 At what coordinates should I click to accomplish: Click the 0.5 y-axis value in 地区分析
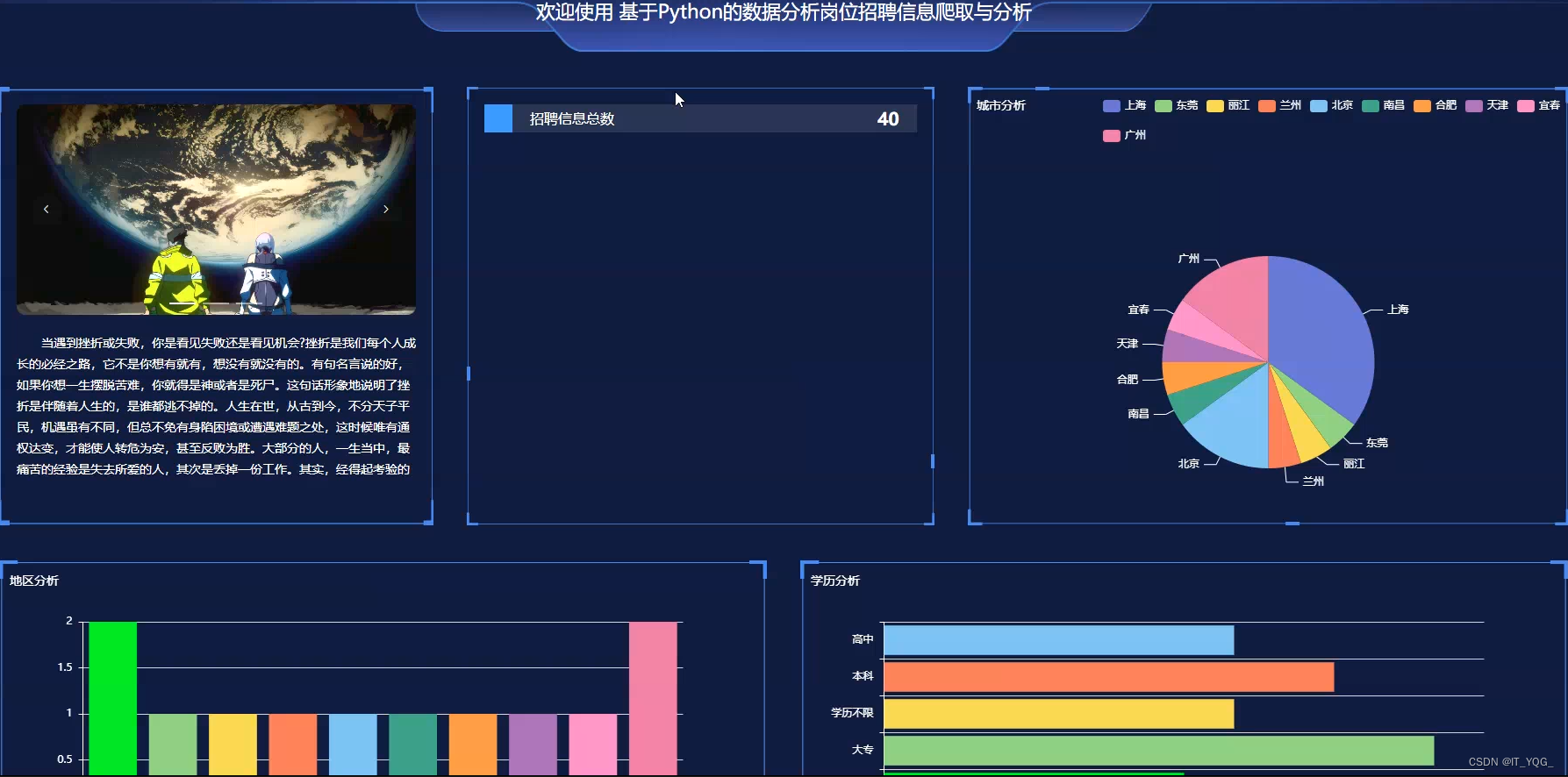pos(65,759)
